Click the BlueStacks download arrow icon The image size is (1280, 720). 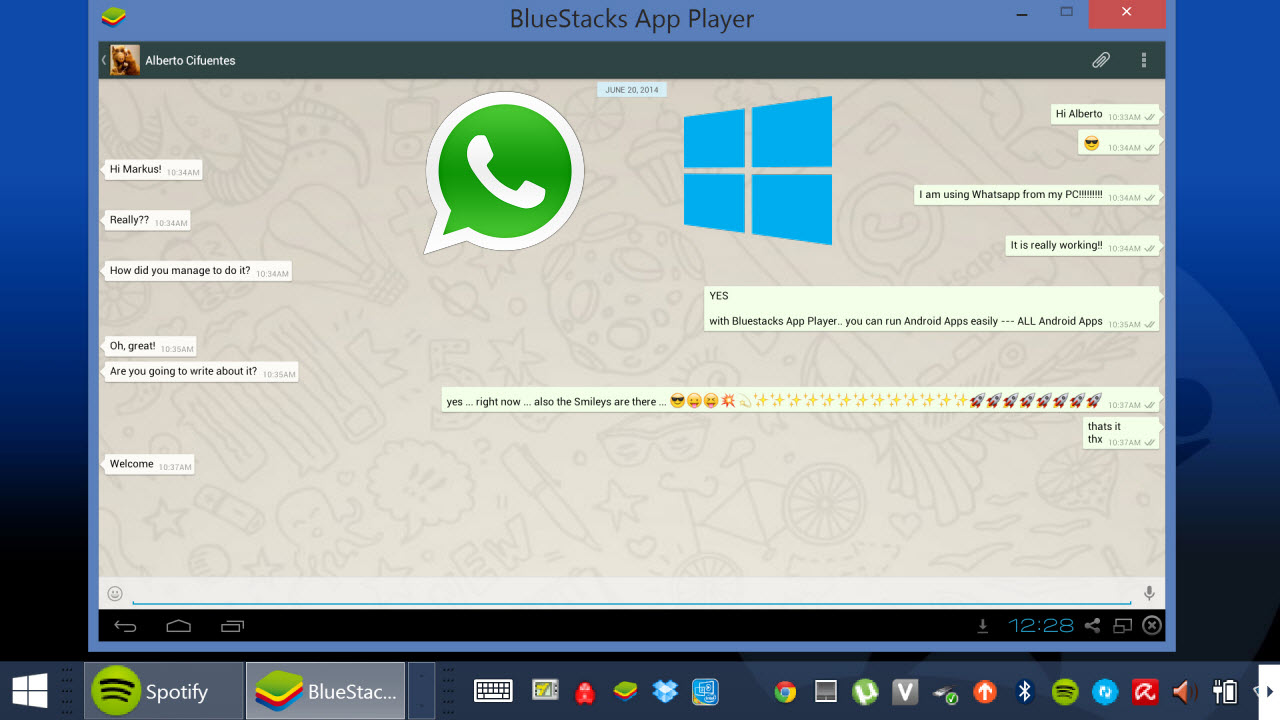point(983,626)
